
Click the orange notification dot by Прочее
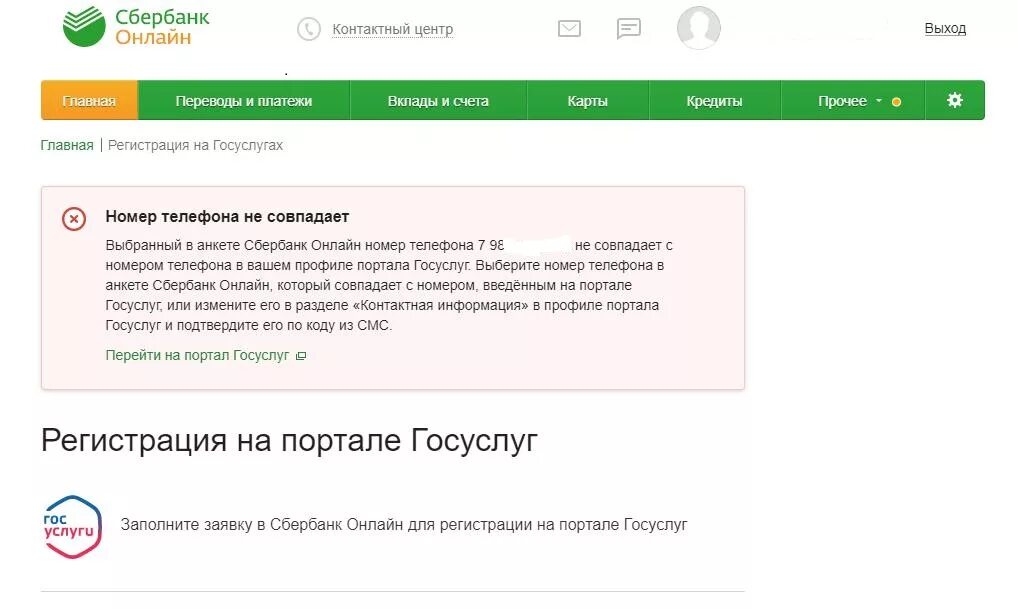pos(896,102)
